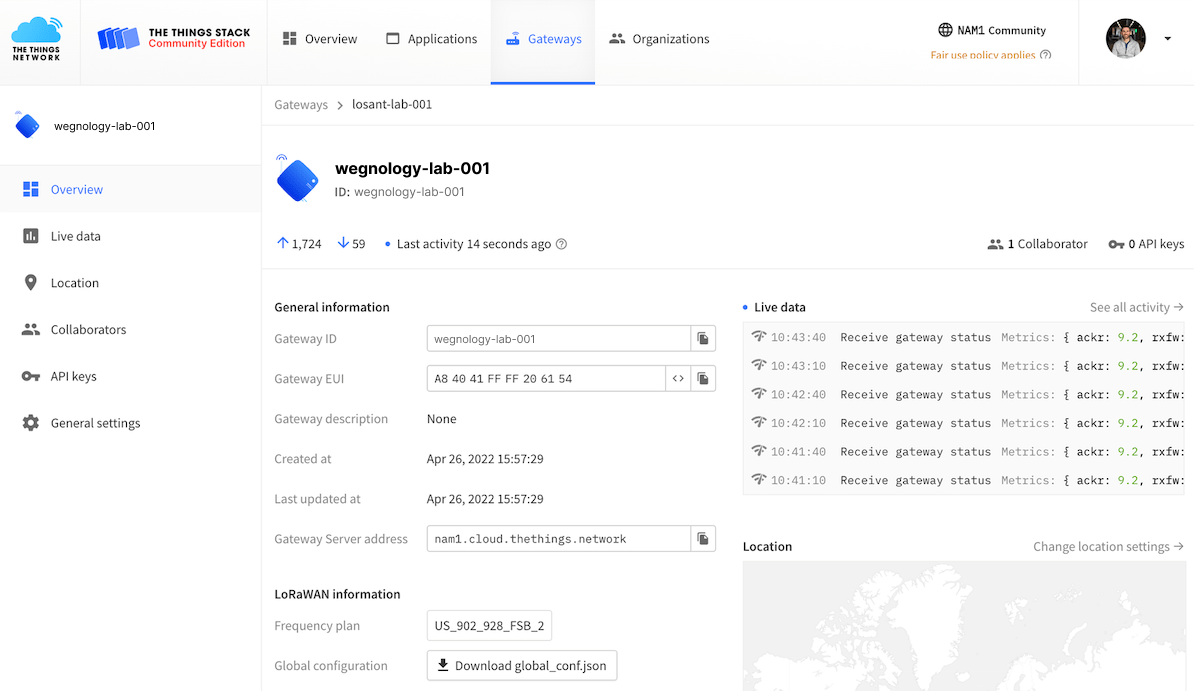The width and height of the screenshot is (1194, 691).
Task: Open the See all activity link
Action: [1136, 307]
